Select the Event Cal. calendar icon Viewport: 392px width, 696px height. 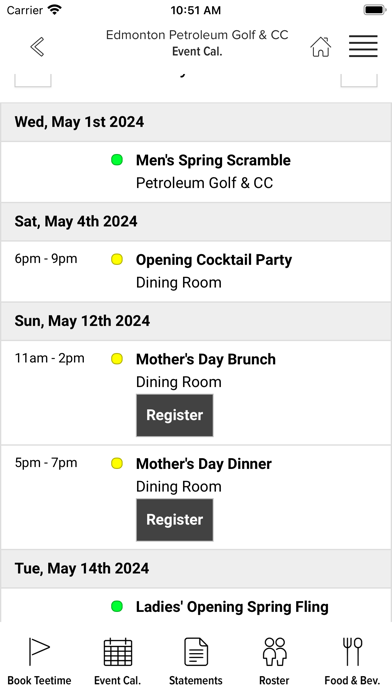point(118,652)
